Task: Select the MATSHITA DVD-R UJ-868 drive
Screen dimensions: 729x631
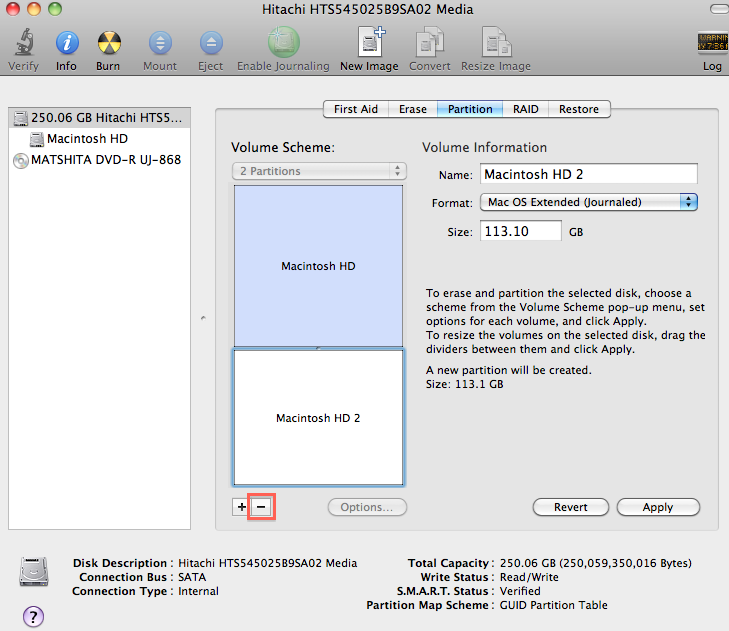Action: click(x=98, y=160)
